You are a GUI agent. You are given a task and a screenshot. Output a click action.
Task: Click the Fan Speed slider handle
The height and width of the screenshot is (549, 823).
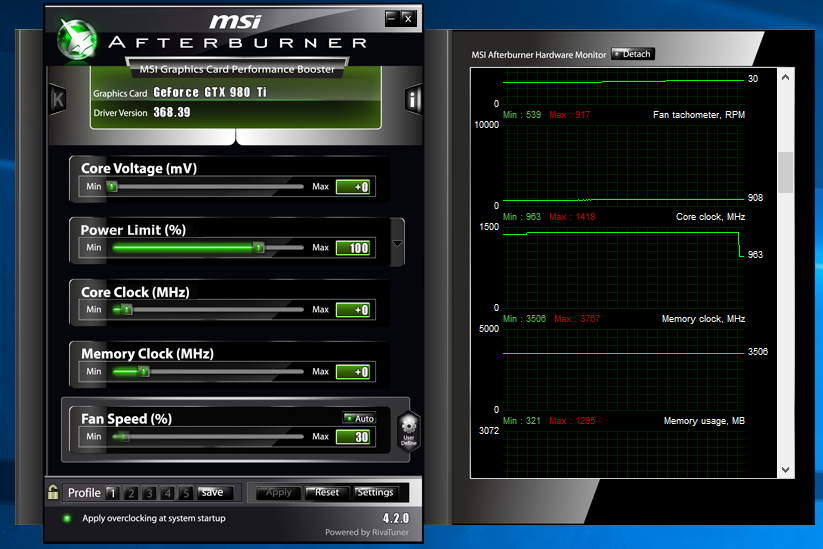pyautogui.click(x=123, y=436)
